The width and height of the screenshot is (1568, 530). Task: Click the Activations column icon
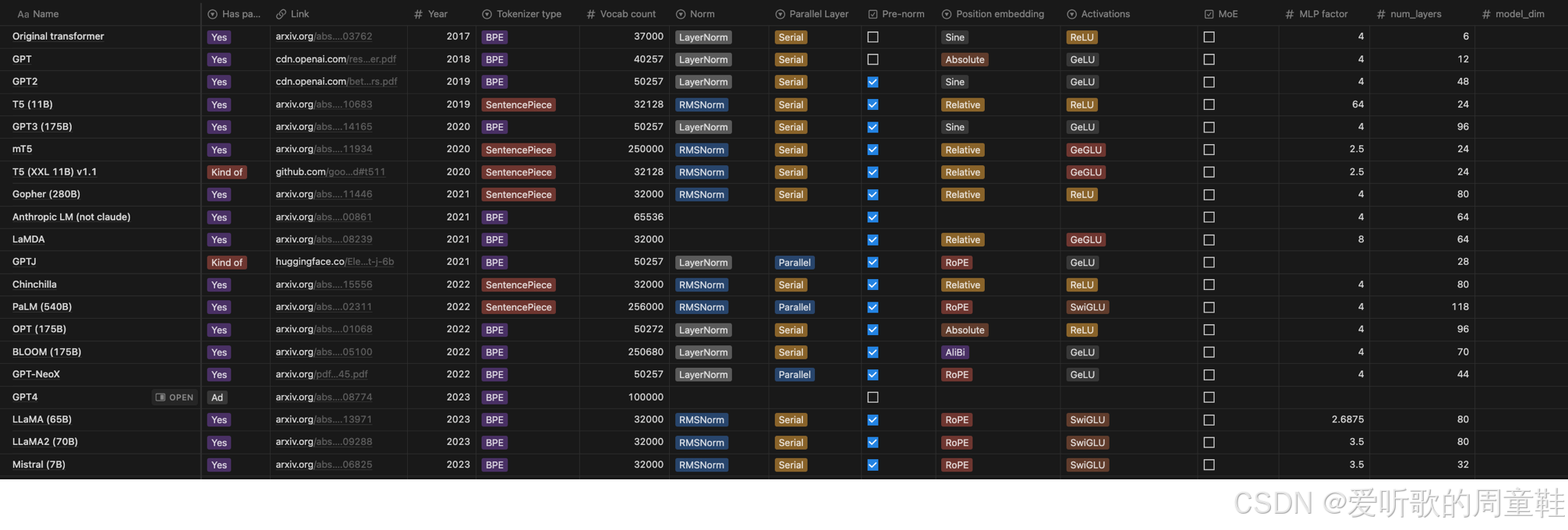(x=1071, y=14)
